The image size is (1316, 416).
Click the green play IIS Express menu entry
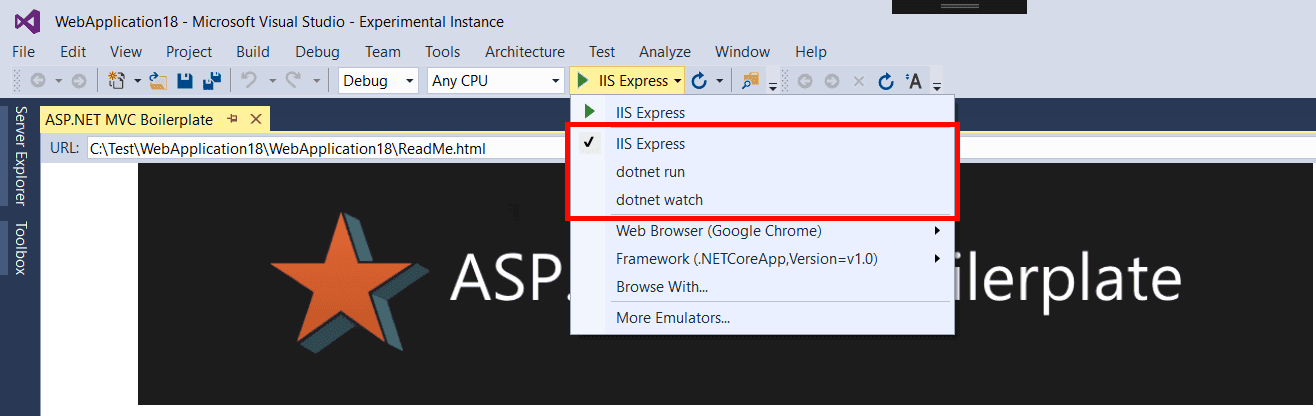click(762, 112)
